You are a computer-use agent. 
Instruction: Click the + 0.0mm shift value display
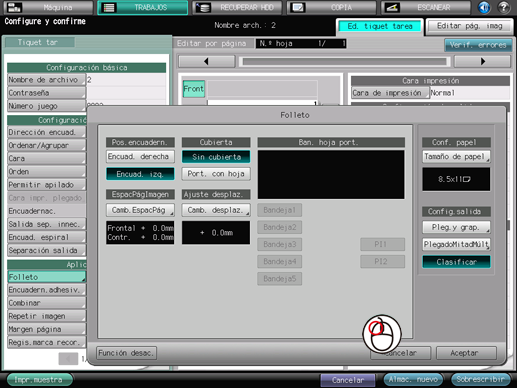(x=216, y=233)
